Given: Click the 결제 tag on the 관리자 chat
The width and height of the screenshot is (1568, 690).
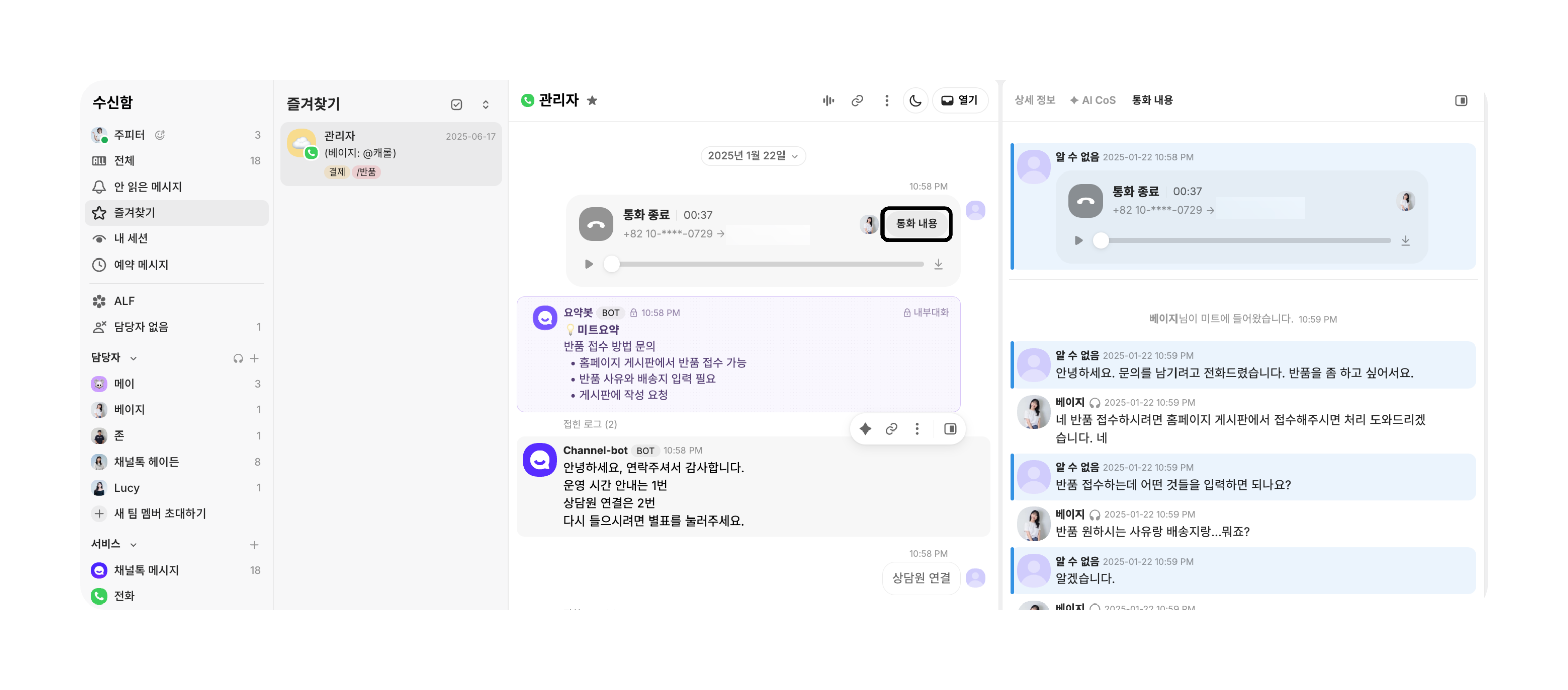Looking at the screenshot, I should tap(337, 171).
